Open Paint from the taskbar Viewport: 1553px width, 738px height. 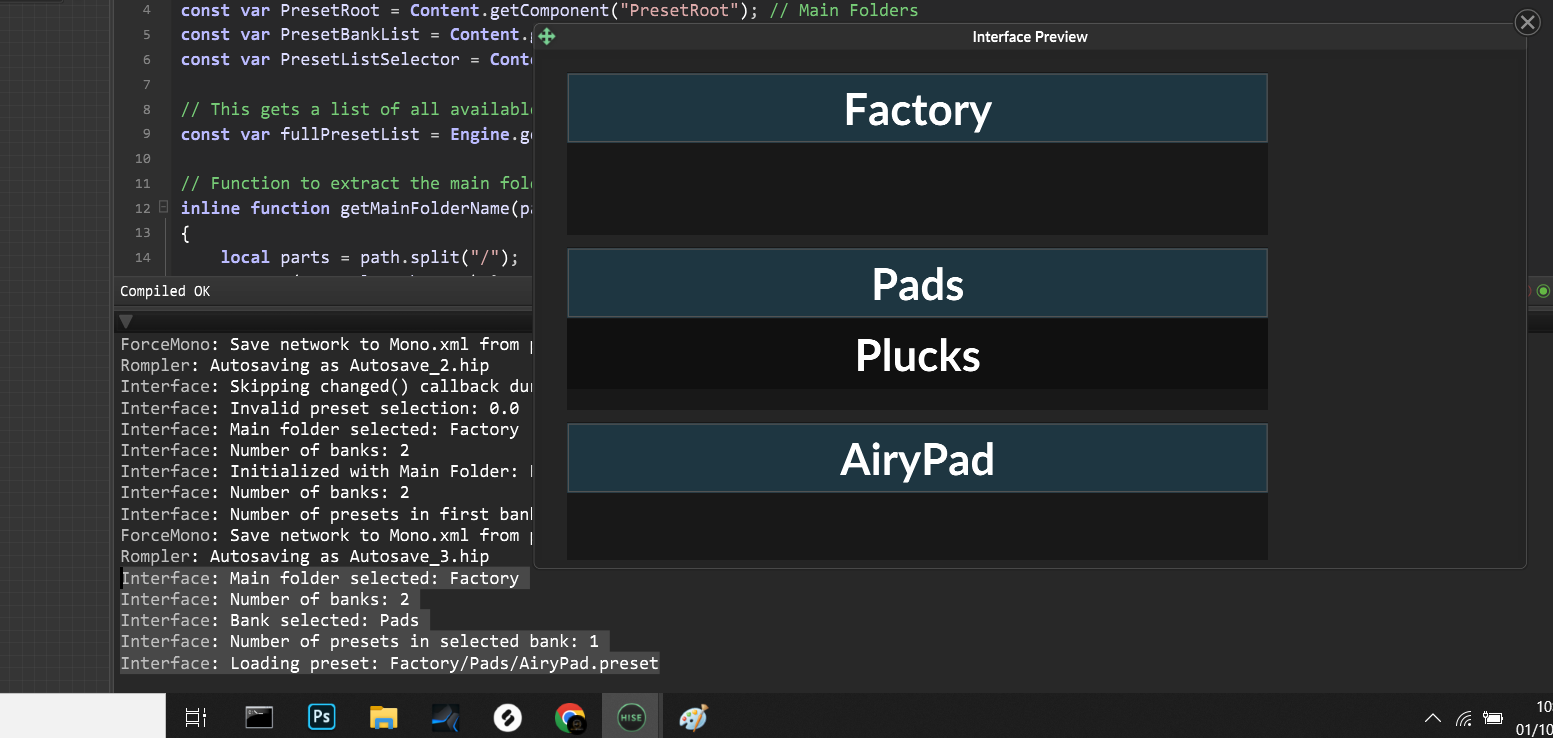pos(693,717)
